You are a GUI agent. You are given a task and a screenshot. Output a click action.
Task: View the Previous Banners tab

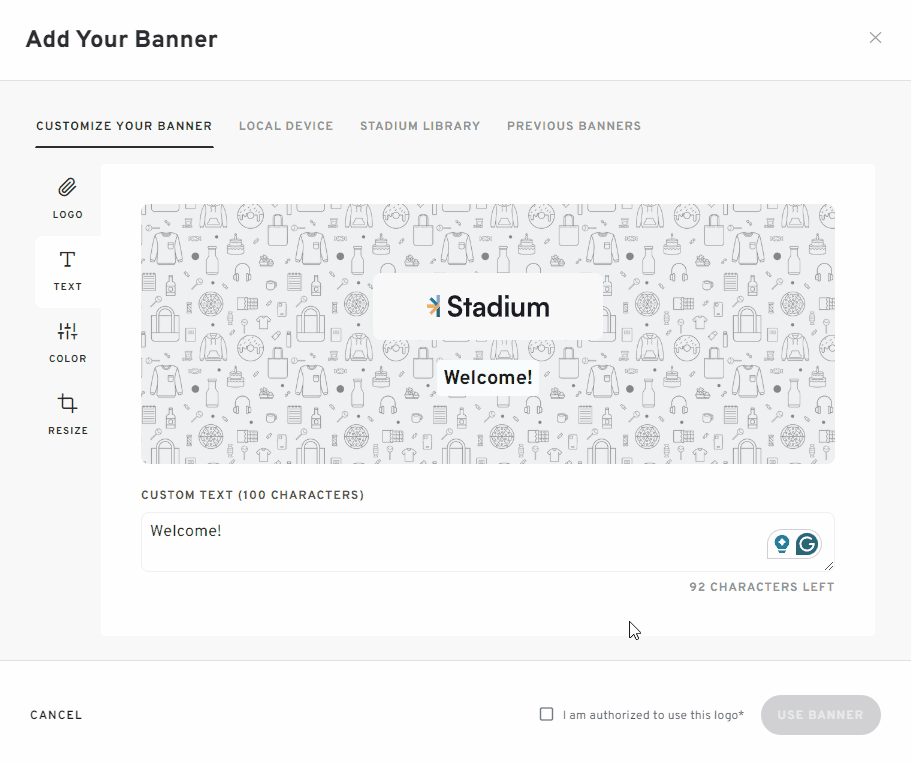point(574,126)
